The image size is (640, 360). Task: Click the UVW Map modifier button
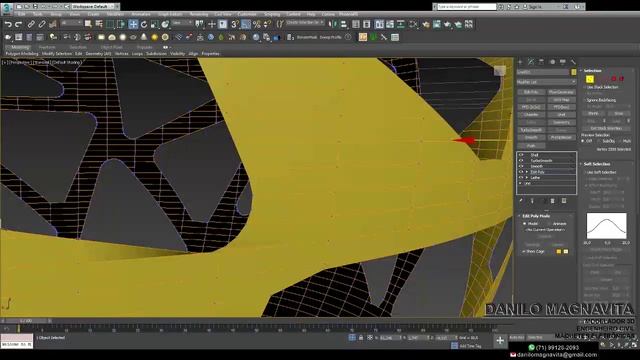tap(561, 100)
